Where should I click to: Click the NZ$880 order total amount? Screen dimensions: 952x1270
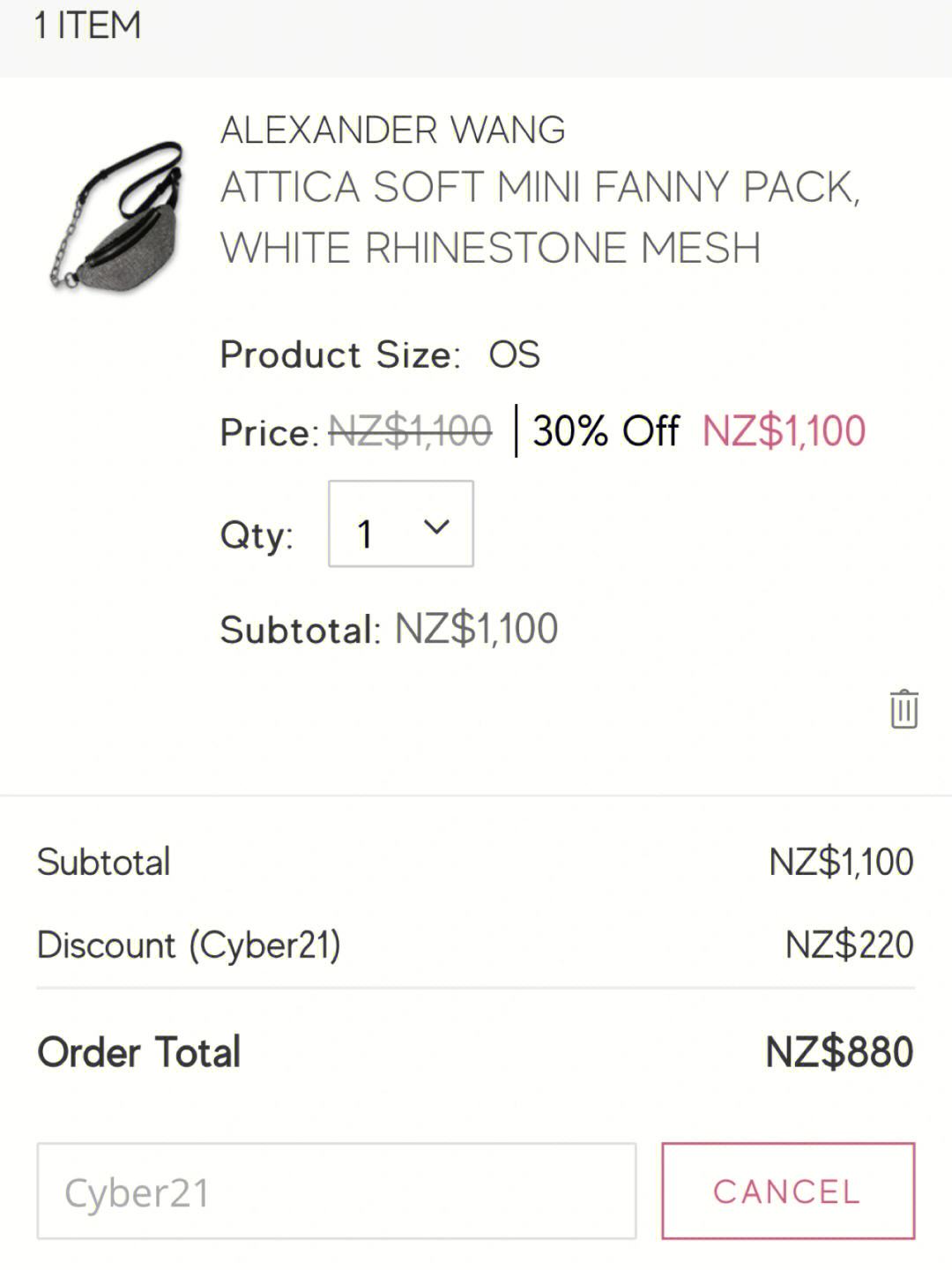839,1051
